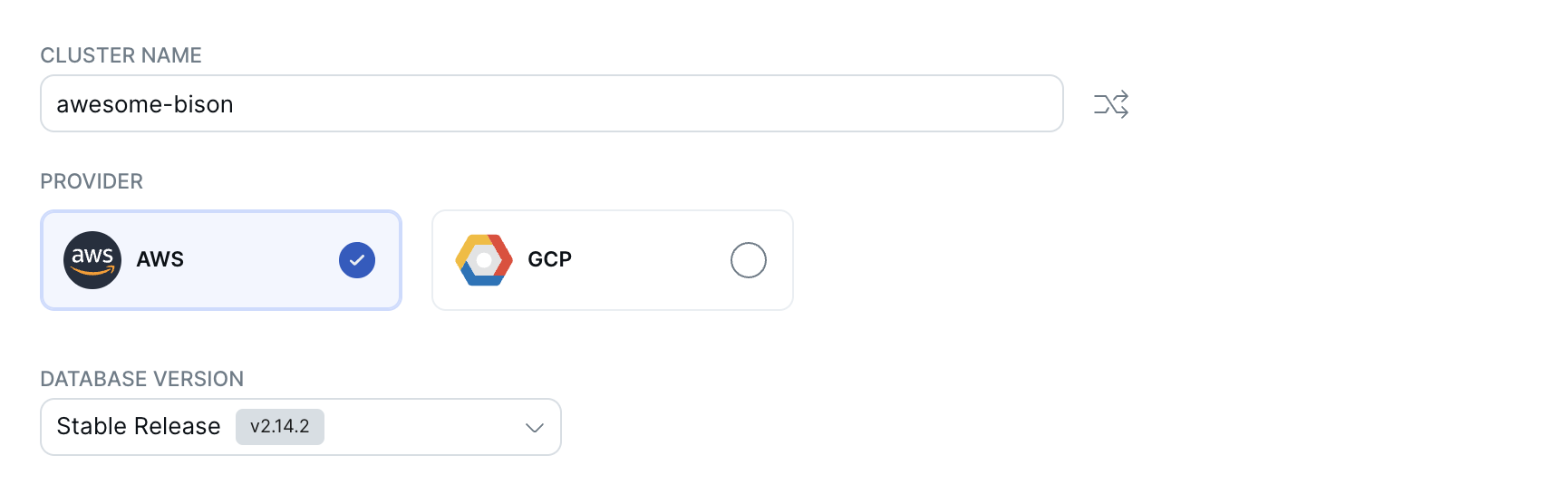This screenshot has height=504, width=1568.
Task: Click the bold GCP text label
Action: (x=549, y=260)
